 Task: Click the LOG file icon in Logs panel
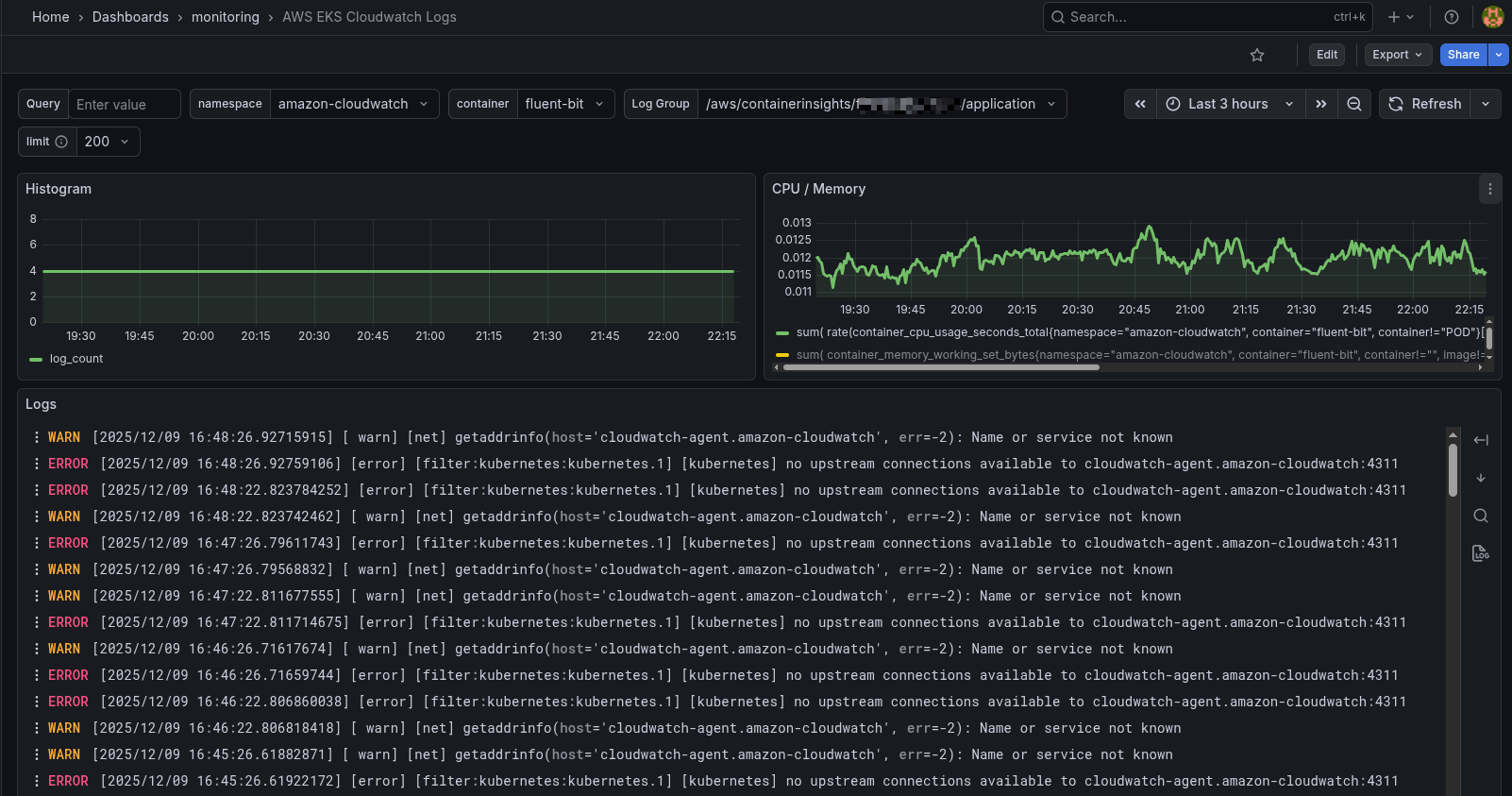click(x=1480, y=553)
